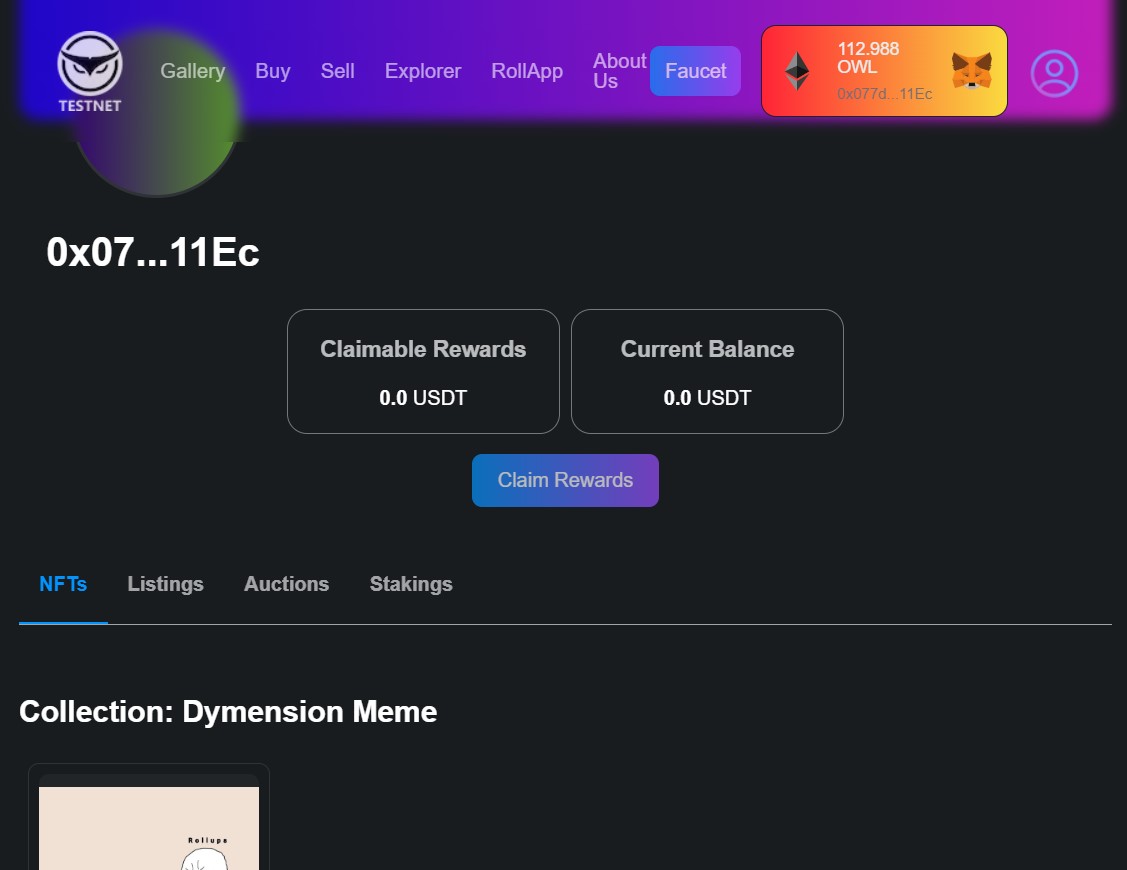Viewport: 1127px width, 870px height.
Task: Select the NFTs tab
Action: (x=63, y=584)
